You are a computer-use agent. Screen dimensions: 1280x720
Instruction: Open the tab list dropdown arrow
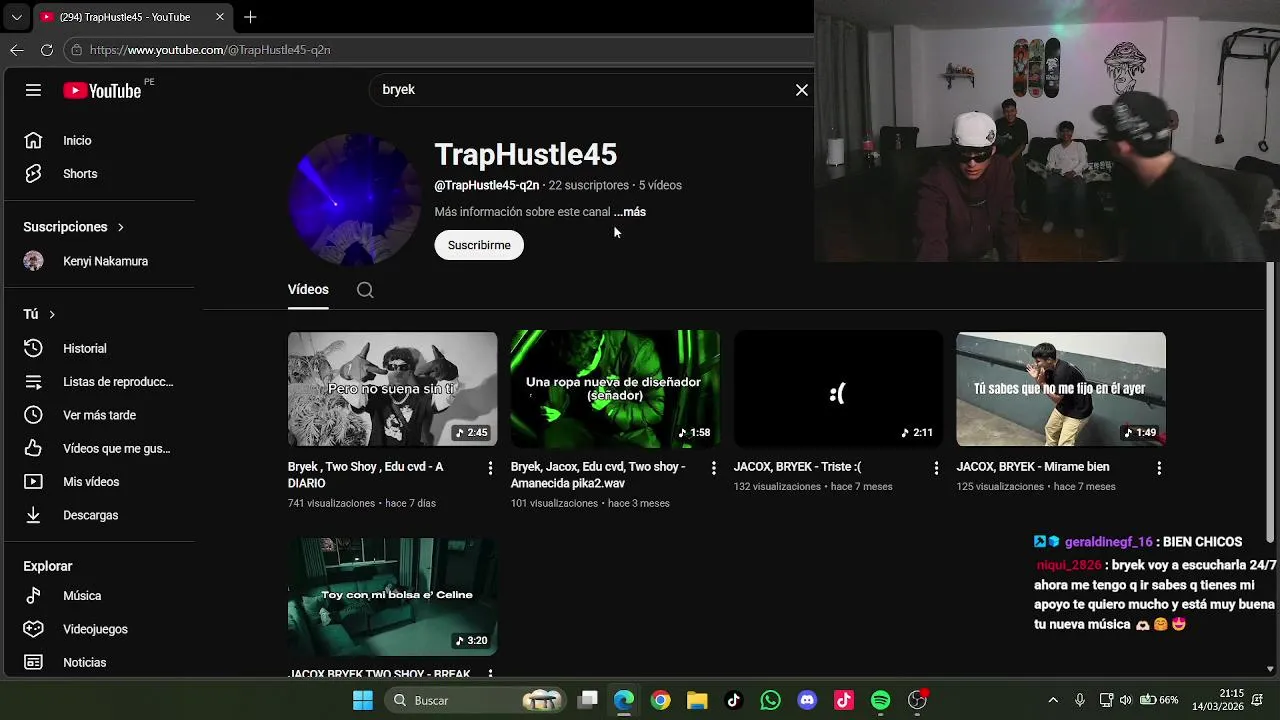click(16, 17)
